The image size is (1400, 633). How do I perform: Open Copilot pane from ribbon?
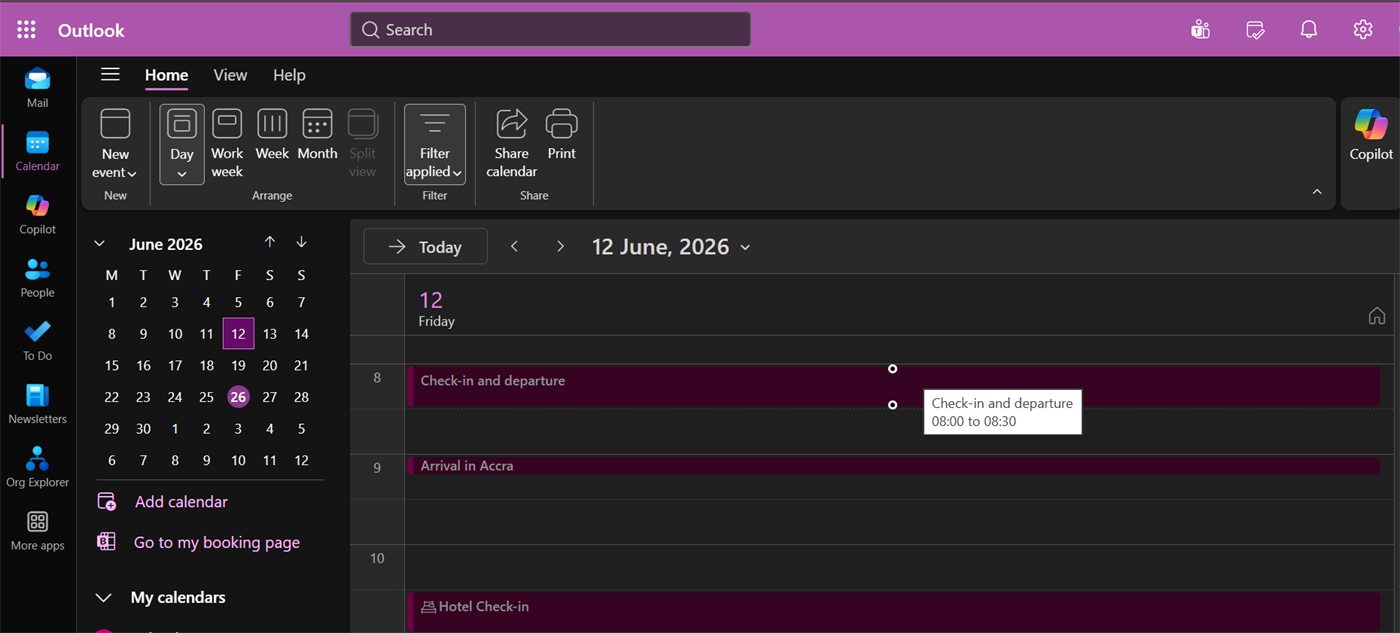tap(1371, 135)
